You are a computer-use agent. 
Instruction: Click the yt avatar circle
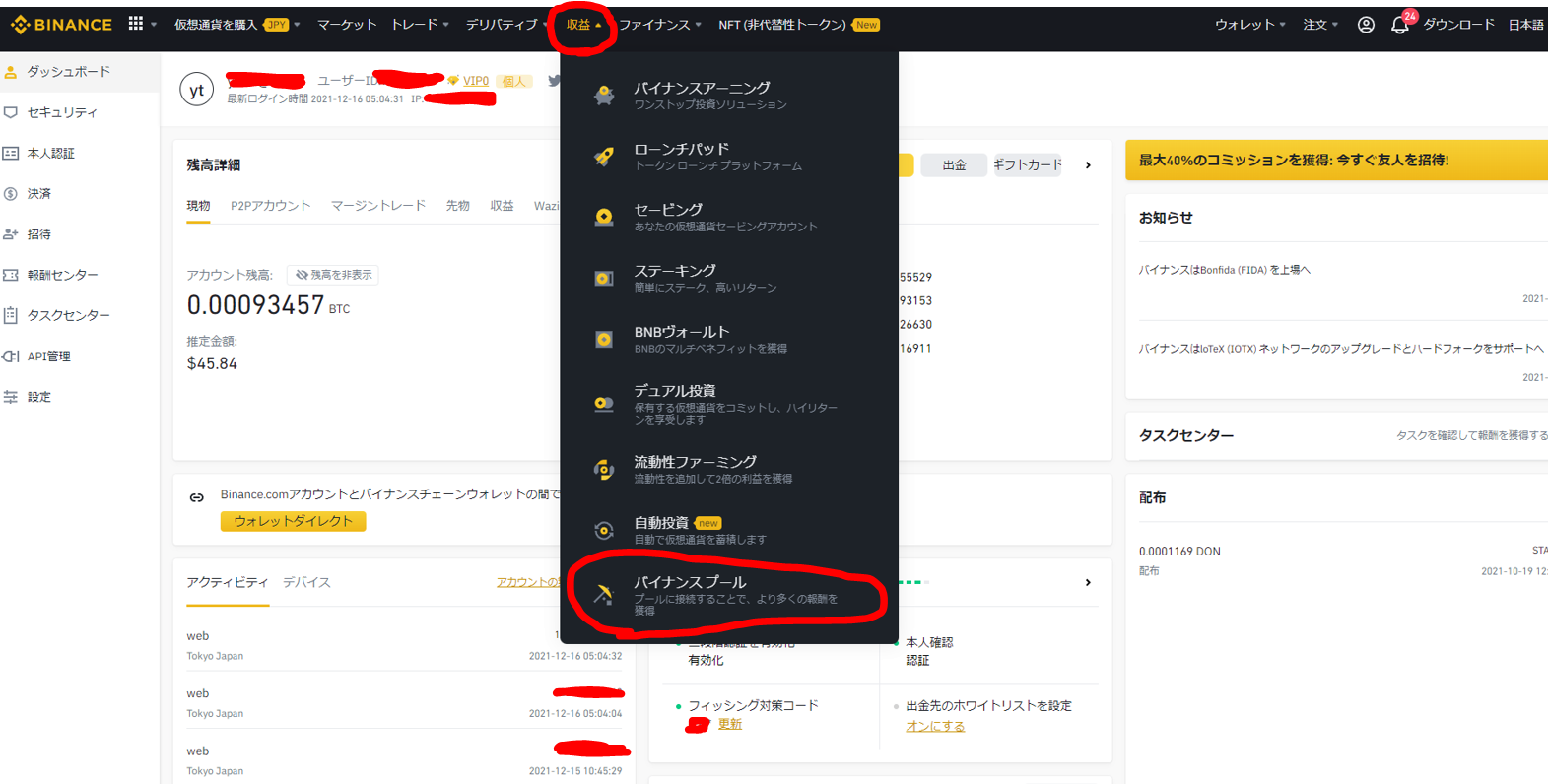197,90
